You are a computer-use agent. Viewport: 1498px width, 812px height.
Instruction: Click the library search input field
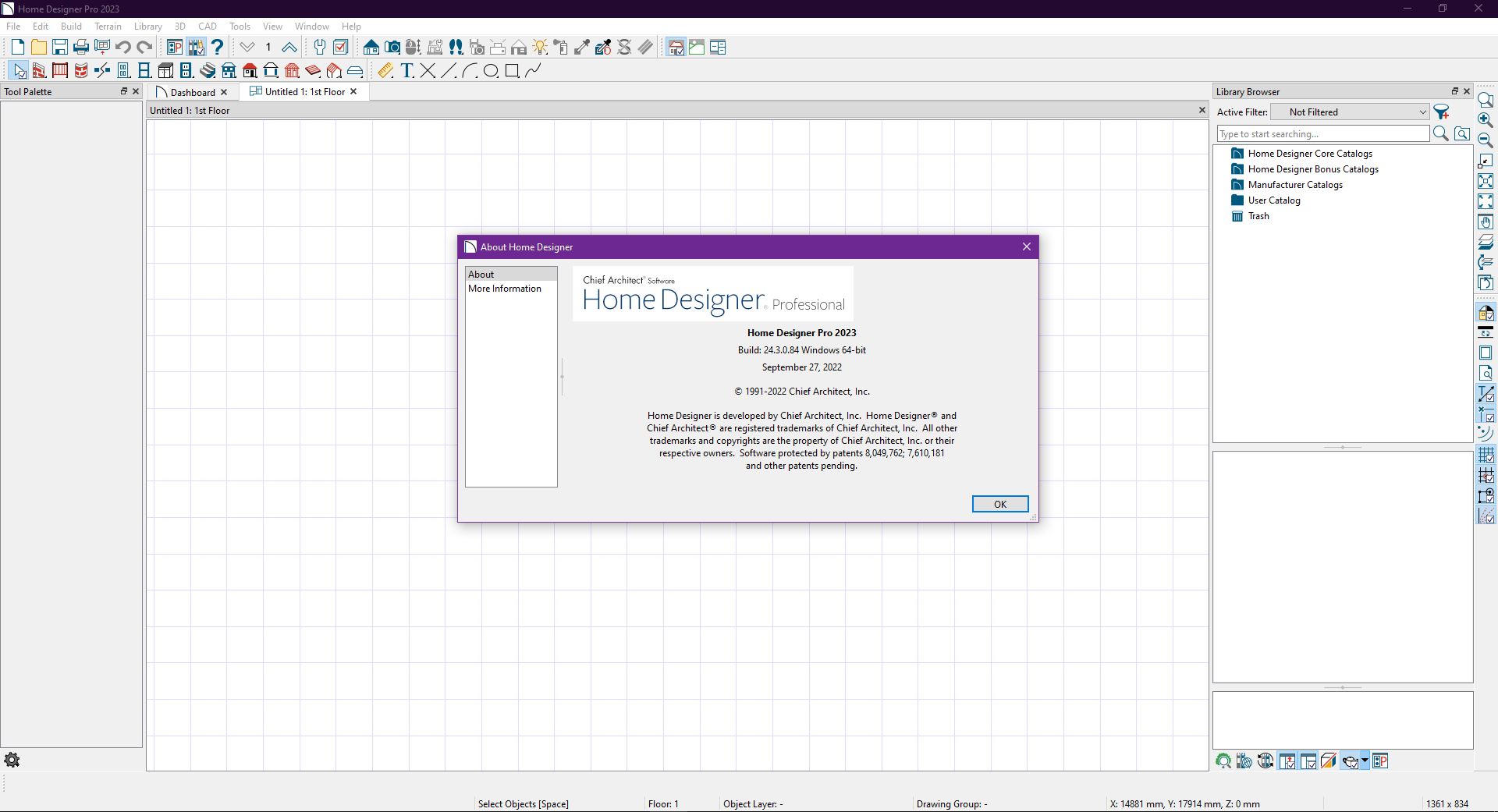point(1323,134)
